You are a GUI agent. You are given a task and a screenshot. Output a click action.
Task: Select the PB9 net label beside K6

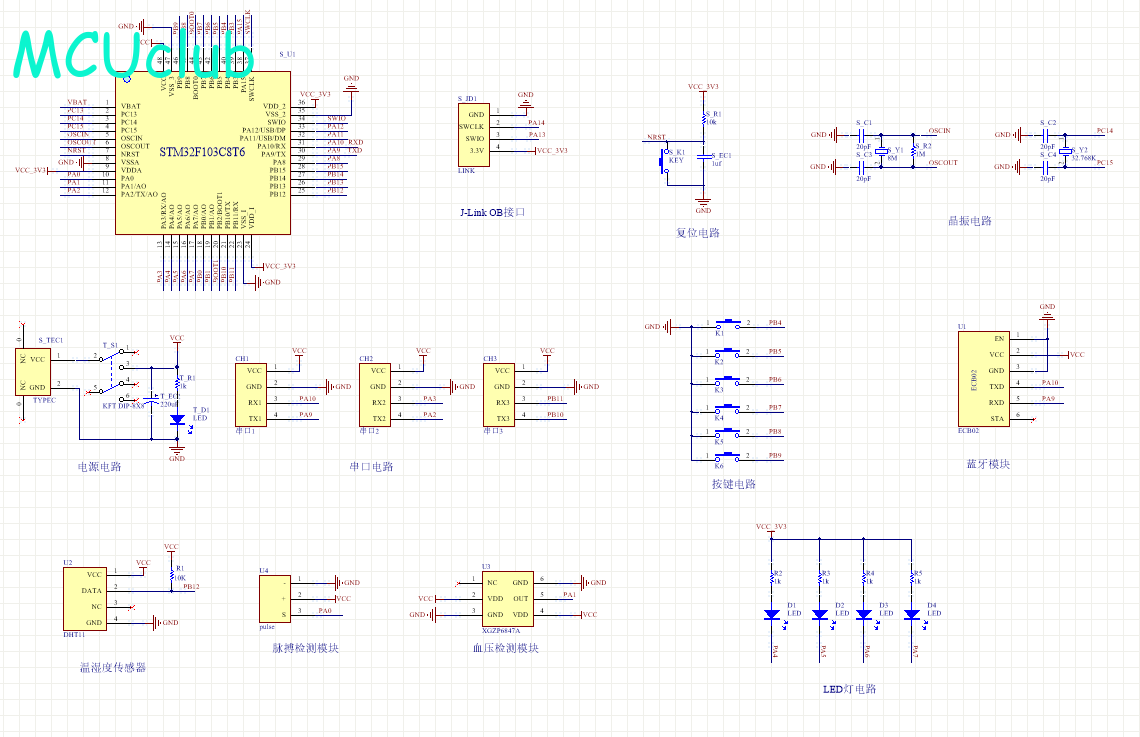click(775, 456)
